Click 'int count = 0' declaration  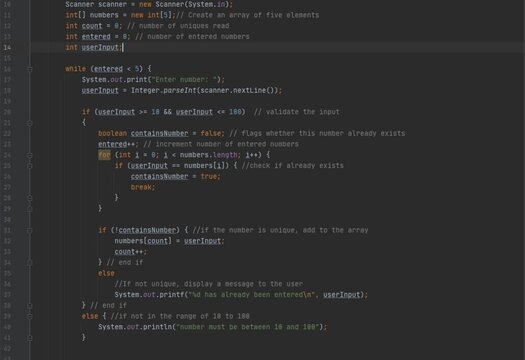pos(92,26)
